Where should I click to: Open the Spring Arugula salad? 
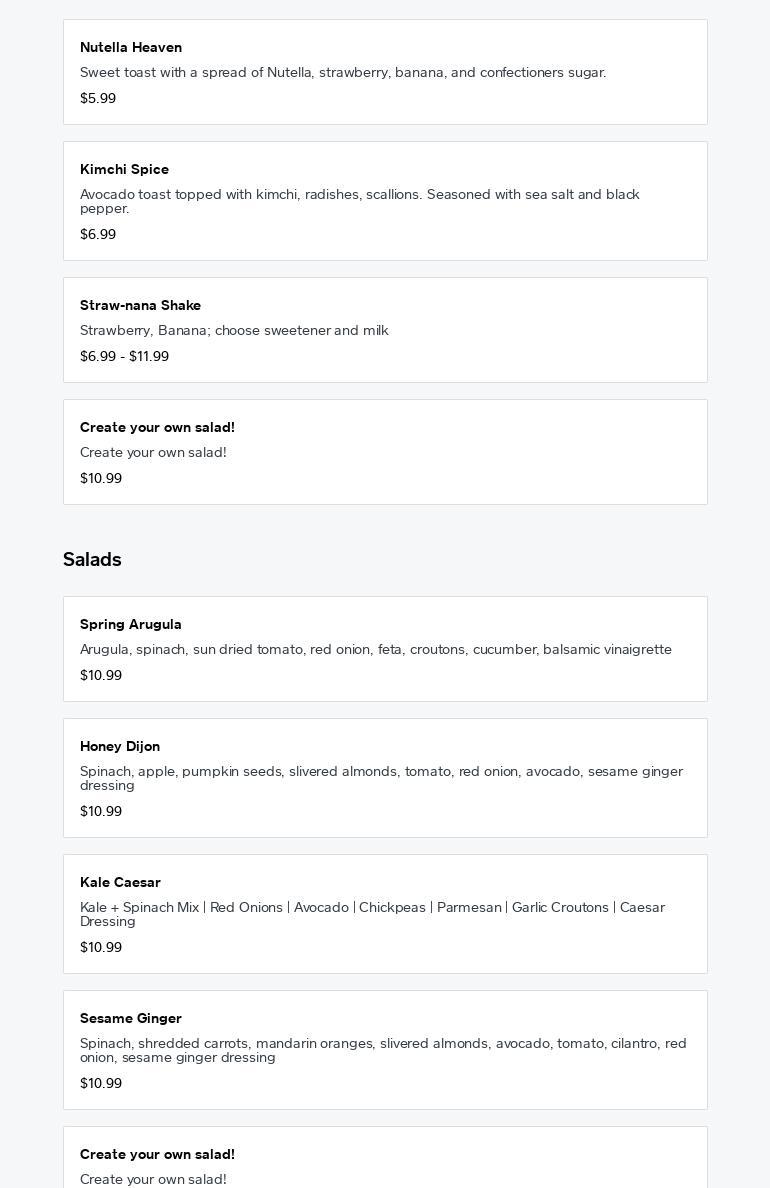click(131, 624)
